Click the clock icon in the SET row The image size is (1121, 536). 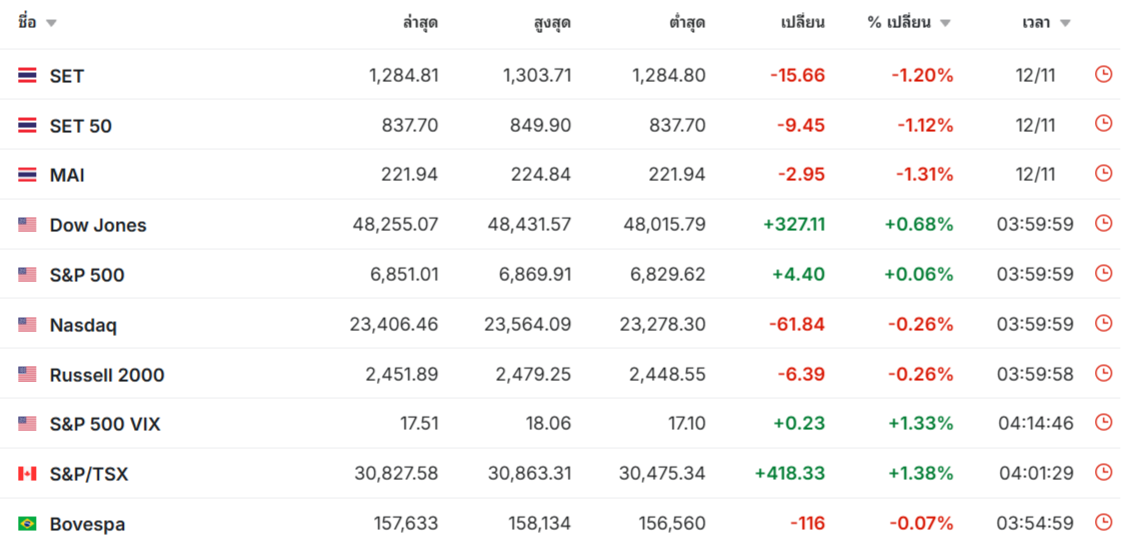1103,74
